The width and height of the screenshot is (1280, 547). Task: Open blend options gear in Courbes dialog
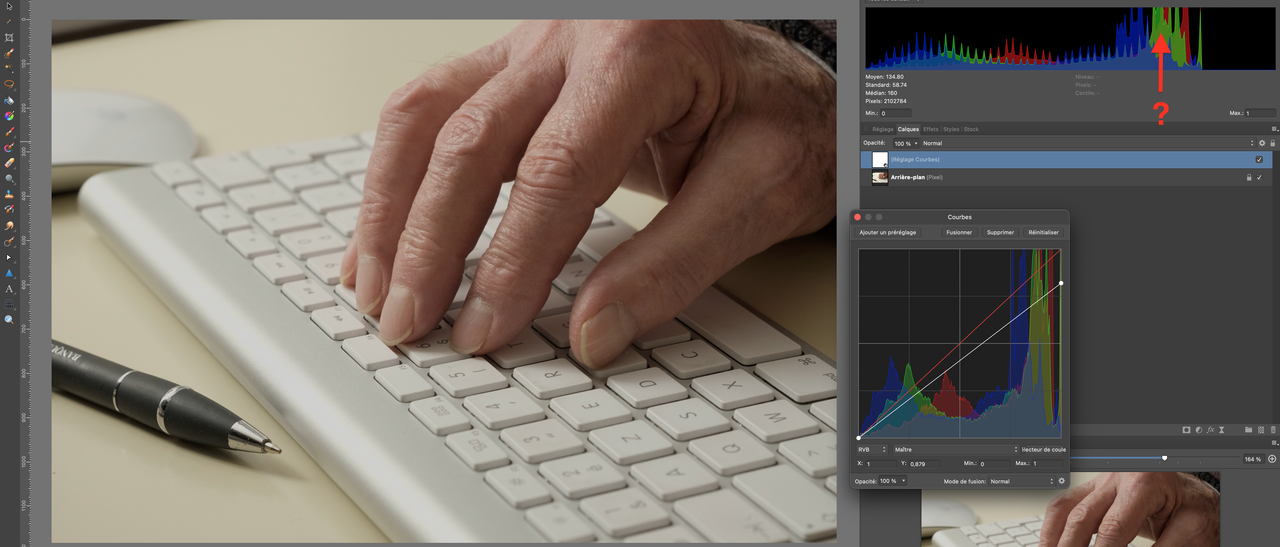(1062, 481)
